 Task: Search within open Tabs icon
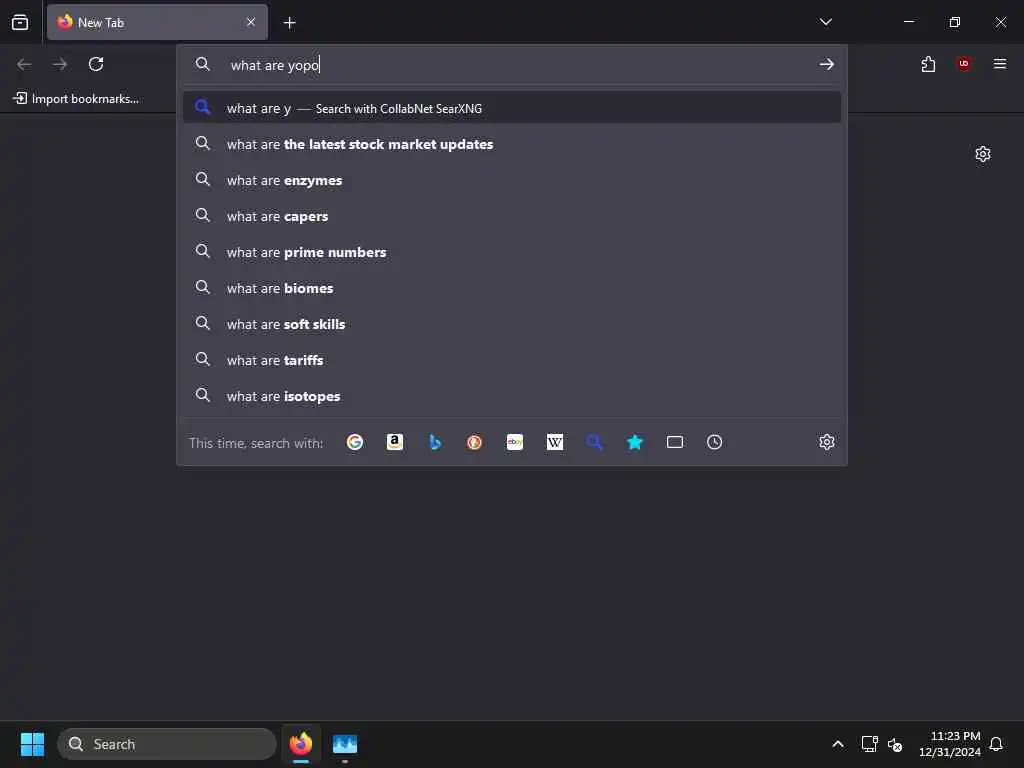[x=675, y=442]
